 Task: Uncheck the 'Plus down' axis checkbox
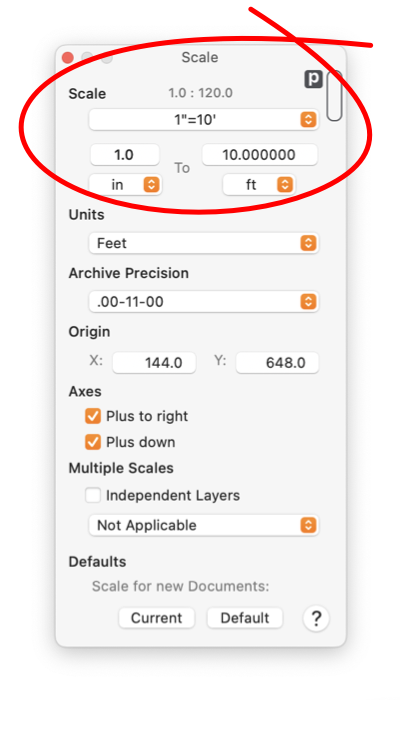93,442
